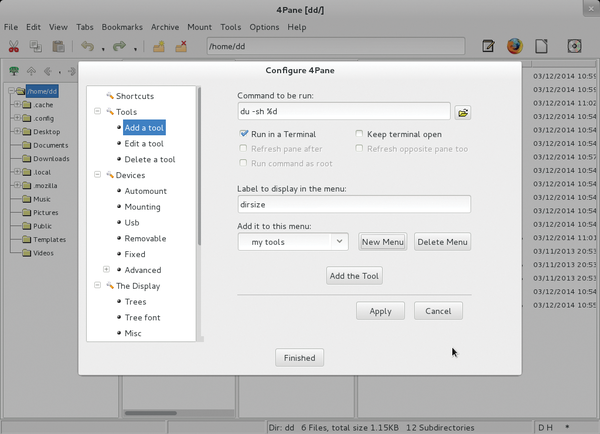Collapse The Display section in config tree

pos(97,285)
